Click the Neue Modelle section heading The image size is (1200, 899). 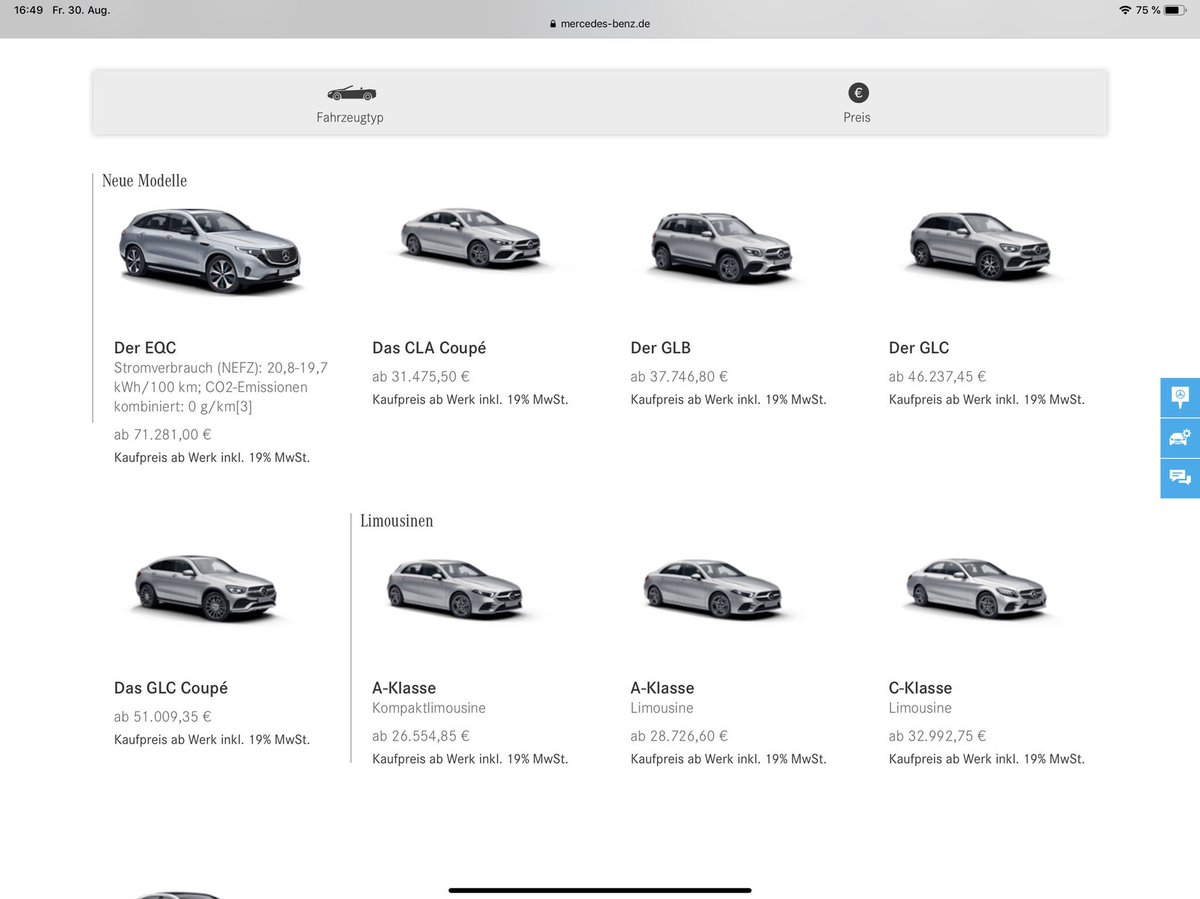click(x=144, y=181)
